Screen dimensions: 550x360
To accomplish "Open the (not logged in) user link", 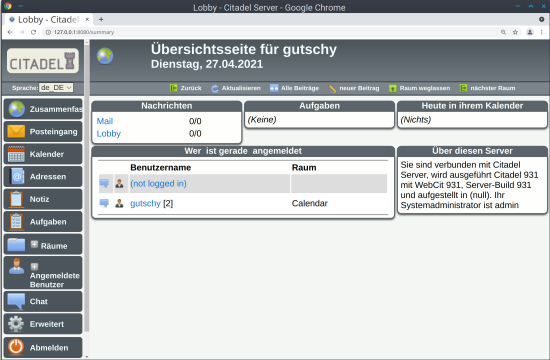I will (x=158, y=184).
